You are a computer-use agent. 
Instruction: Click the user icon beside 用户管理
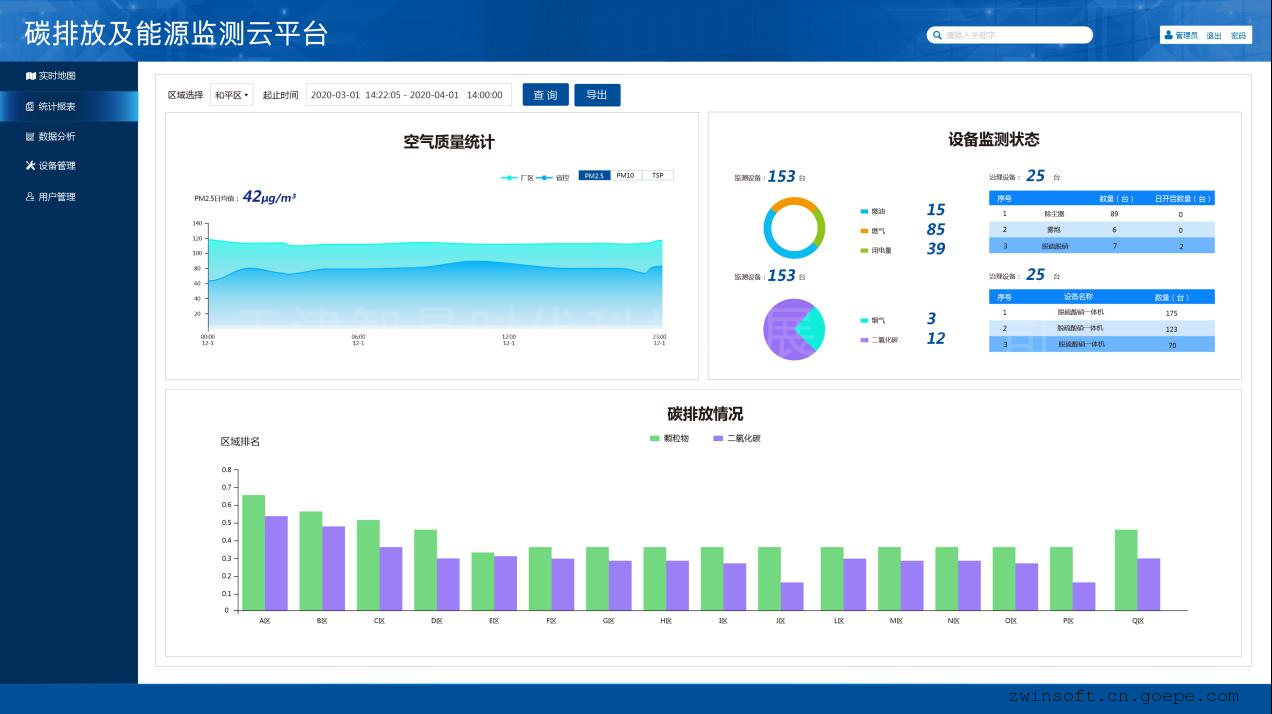pyautogui.click(x=31, y=197)
